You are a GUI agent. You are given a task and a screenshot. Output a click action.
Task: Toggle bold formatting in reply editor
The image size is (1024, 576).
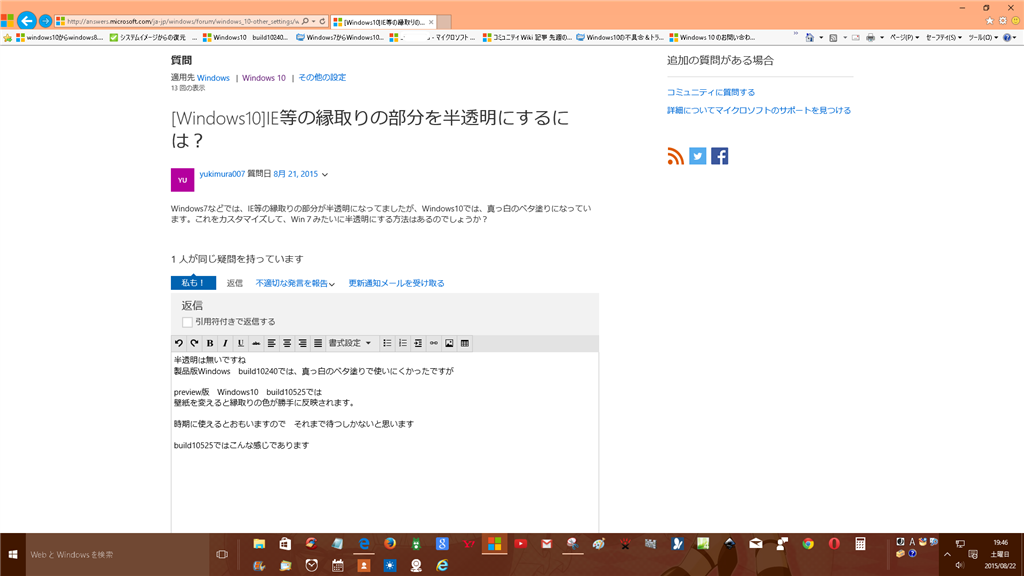(x=210, y=344)
